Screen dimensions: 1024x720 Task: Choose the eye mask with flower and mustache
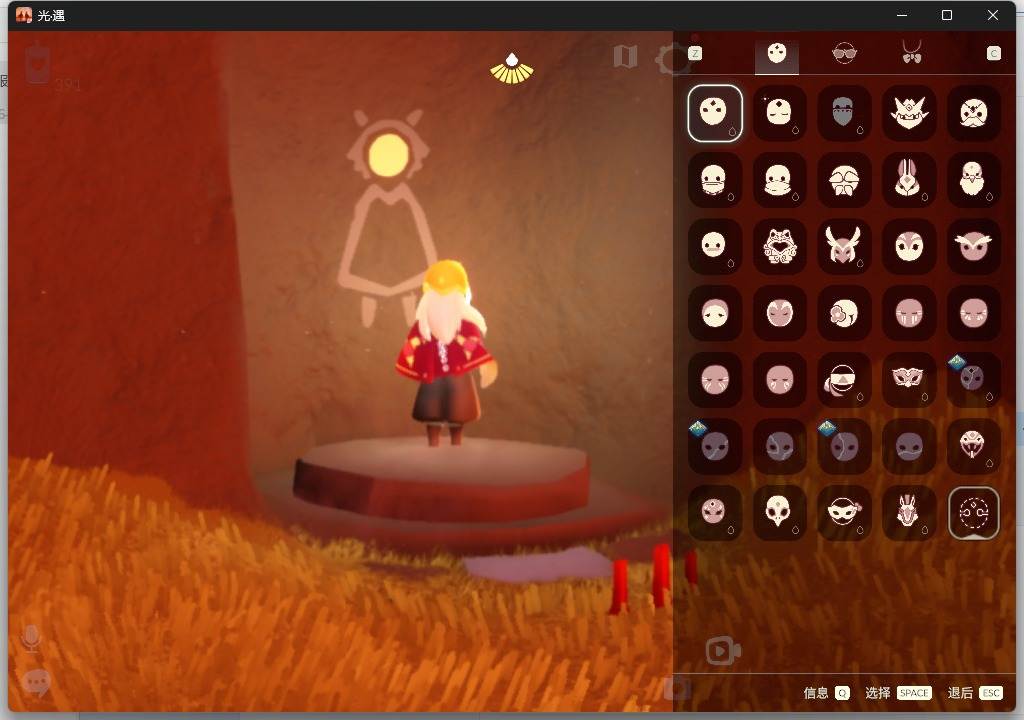pos(844,513)
